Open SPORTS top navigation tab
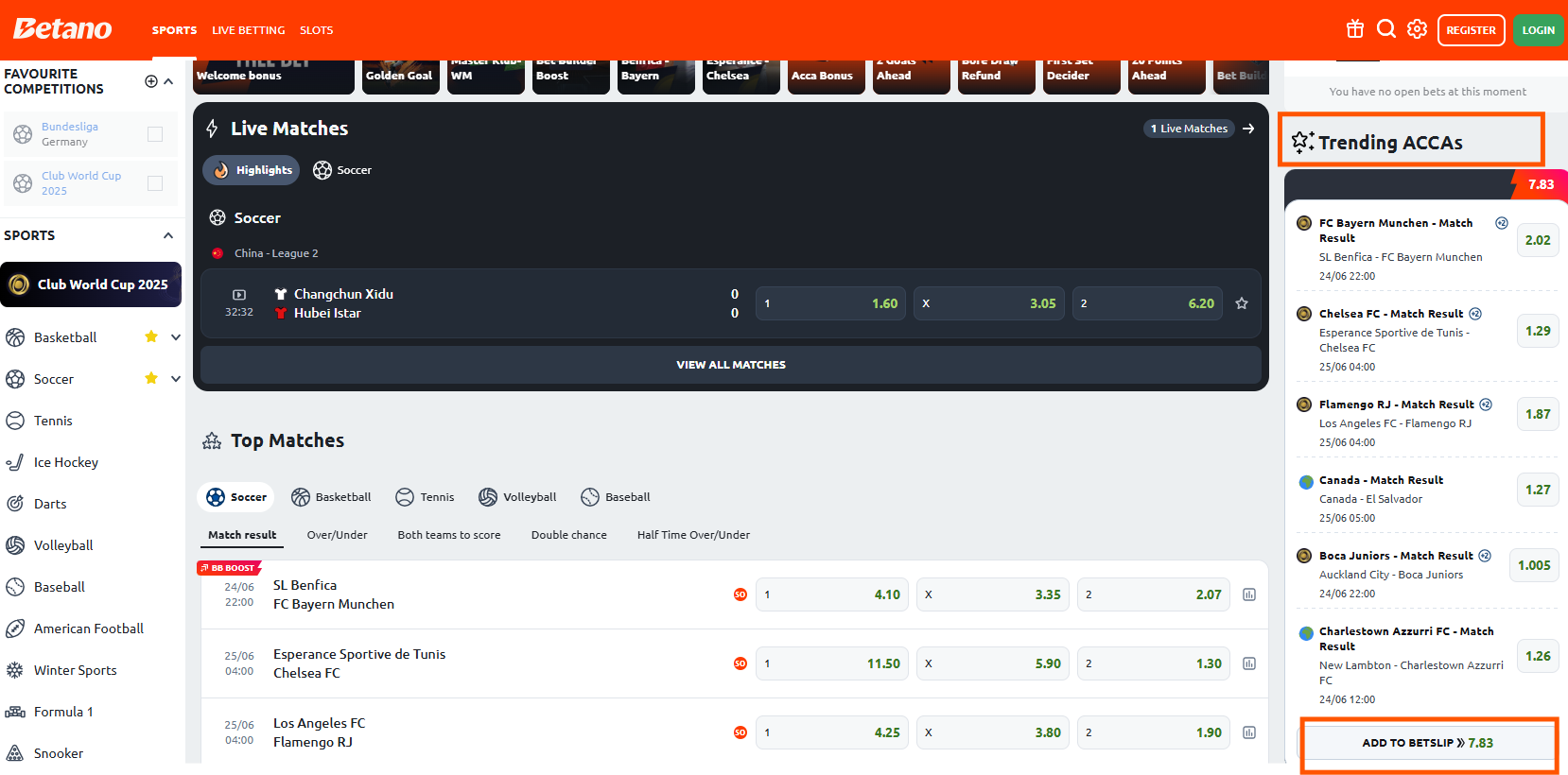The width and height of the screenshot is (1568, 775). 175,30
